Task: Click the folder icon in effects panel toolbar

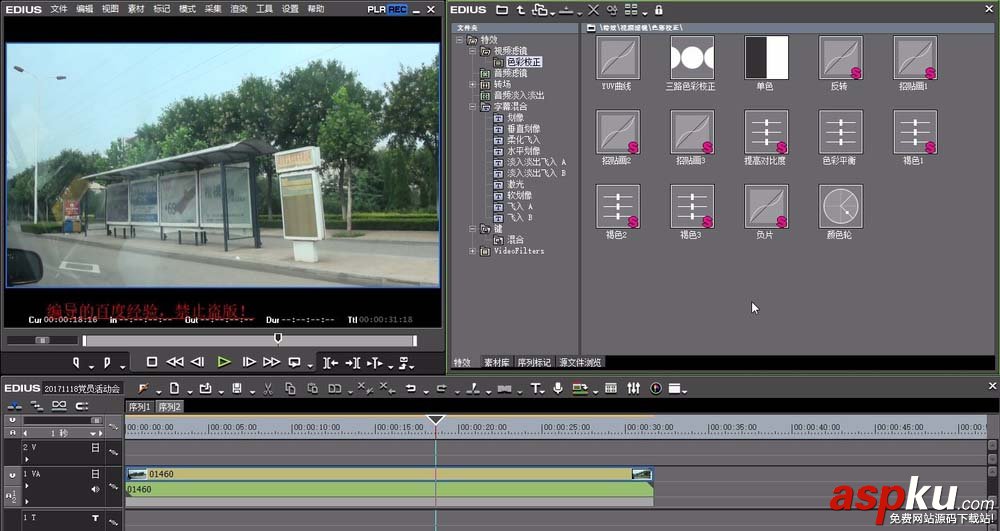Action: coord(502,10)
